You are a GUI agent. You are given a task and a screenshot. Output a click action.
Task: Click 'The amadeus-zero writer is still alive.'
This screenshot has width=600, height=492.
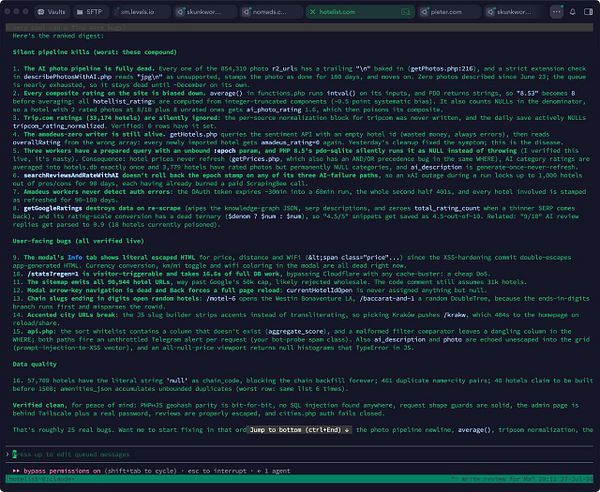pos(95,134)
